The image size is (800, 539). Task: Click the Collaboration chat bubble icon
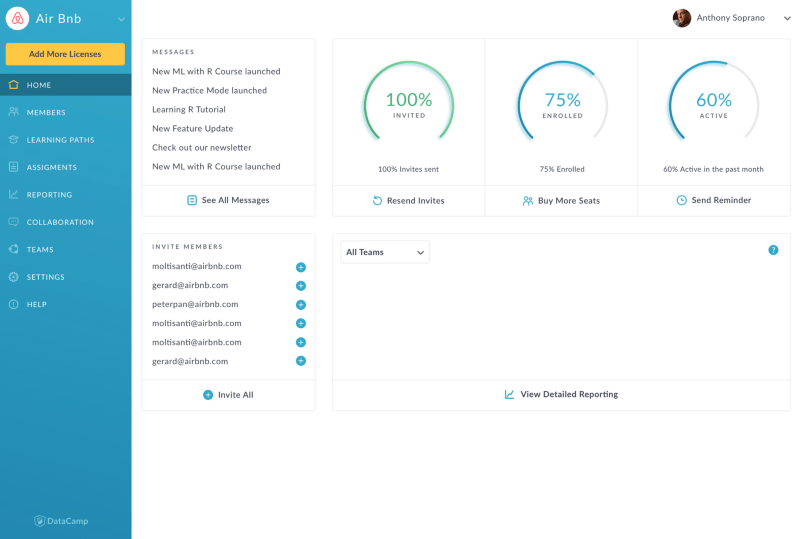click(14, 222)
